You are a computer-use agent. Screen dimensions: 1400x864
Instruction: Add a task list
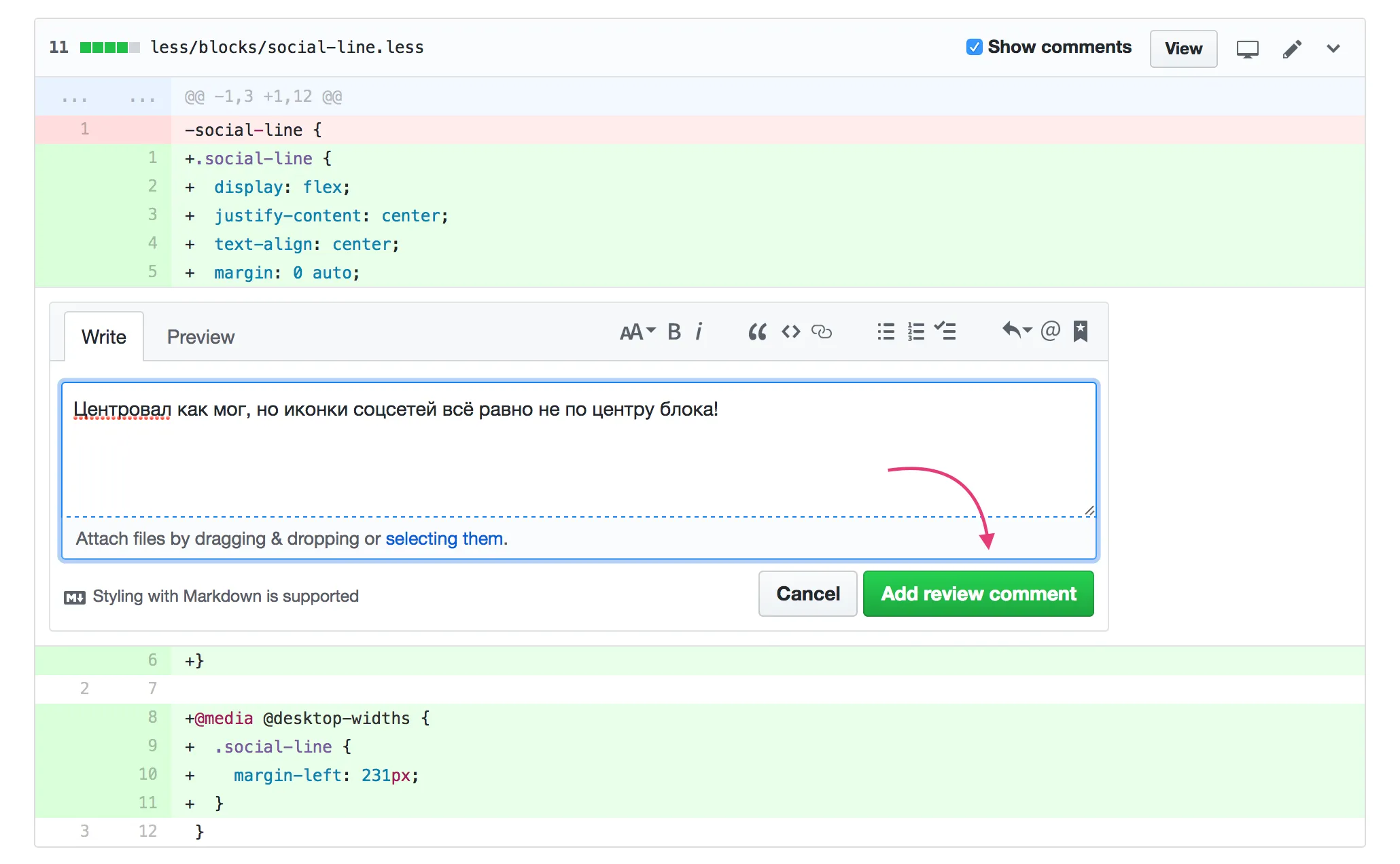pos(945,331)
